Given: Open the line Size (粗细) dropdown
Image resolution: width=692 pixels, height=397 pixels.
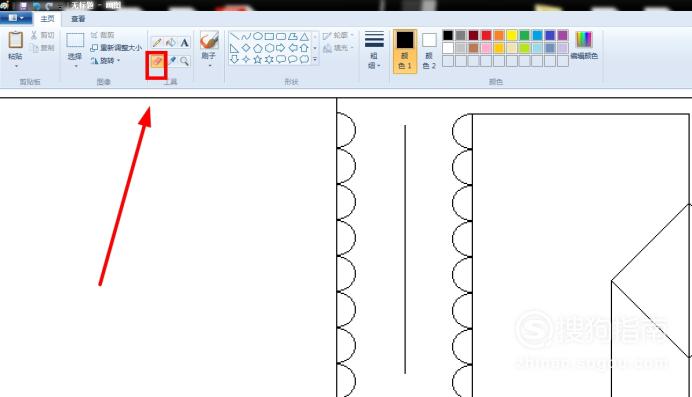Looking at the screenshot, I should coord(374,50).
